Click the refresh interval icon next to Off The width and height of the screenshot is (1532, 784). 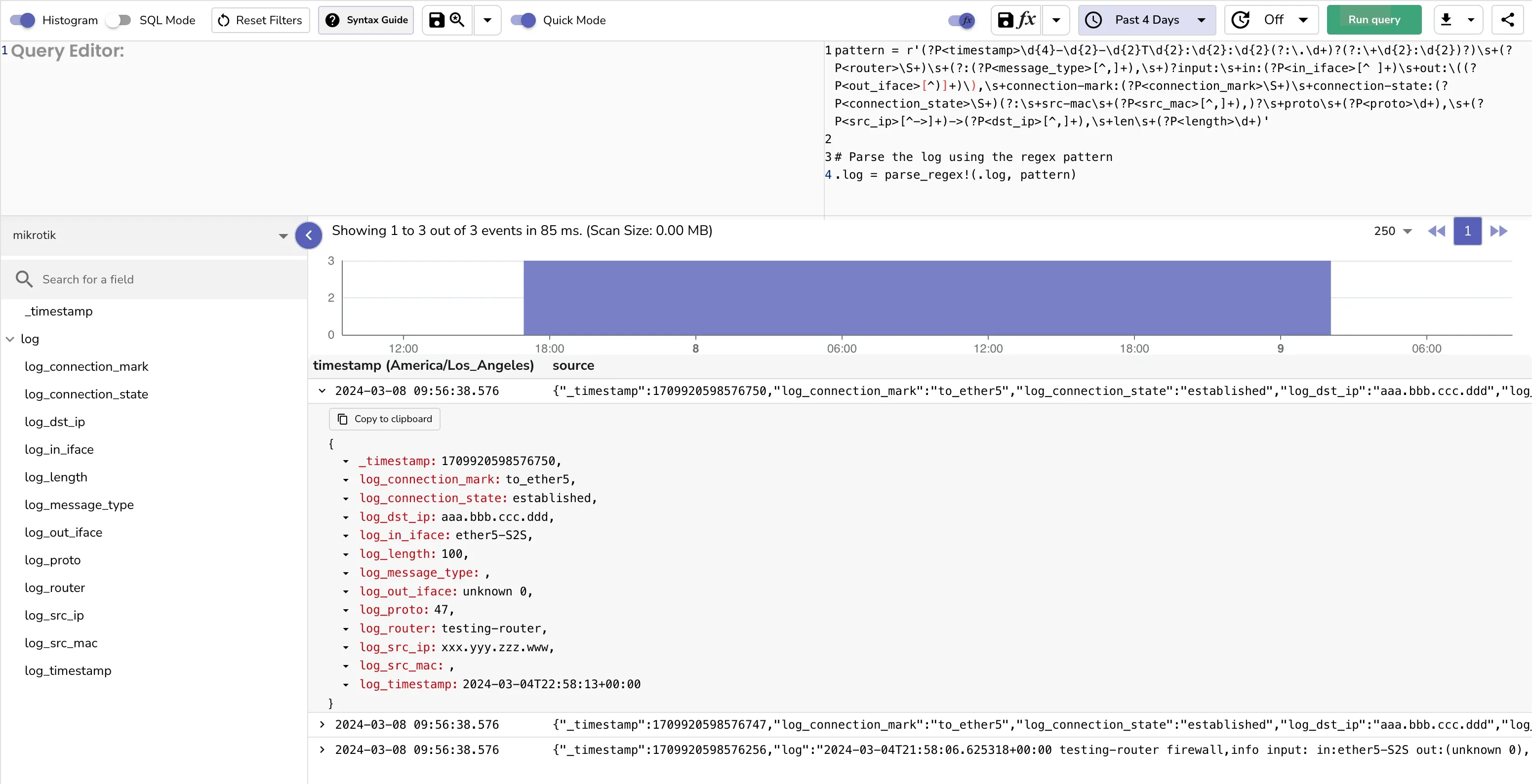(x=1241, y=20)
